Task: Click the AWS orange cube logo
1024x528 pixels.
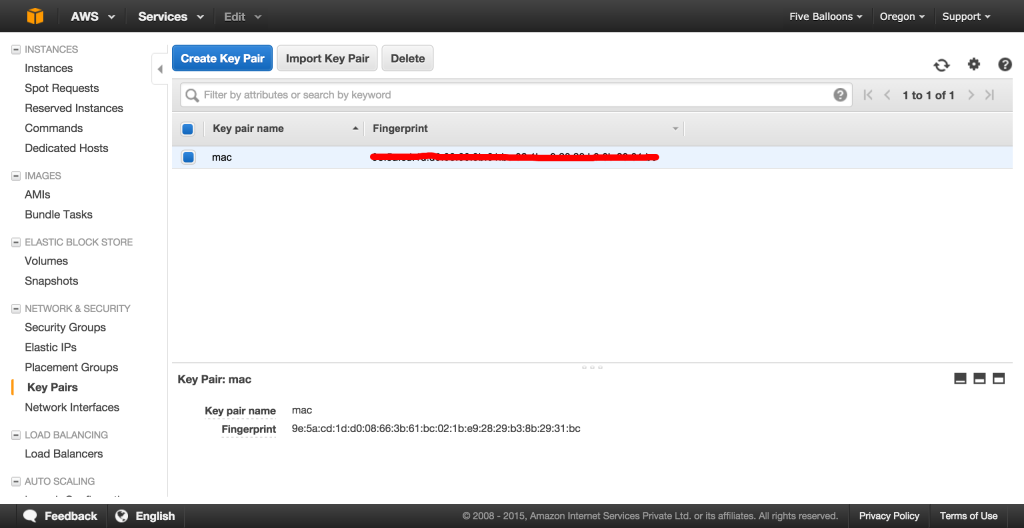Action: click(35, 16)
